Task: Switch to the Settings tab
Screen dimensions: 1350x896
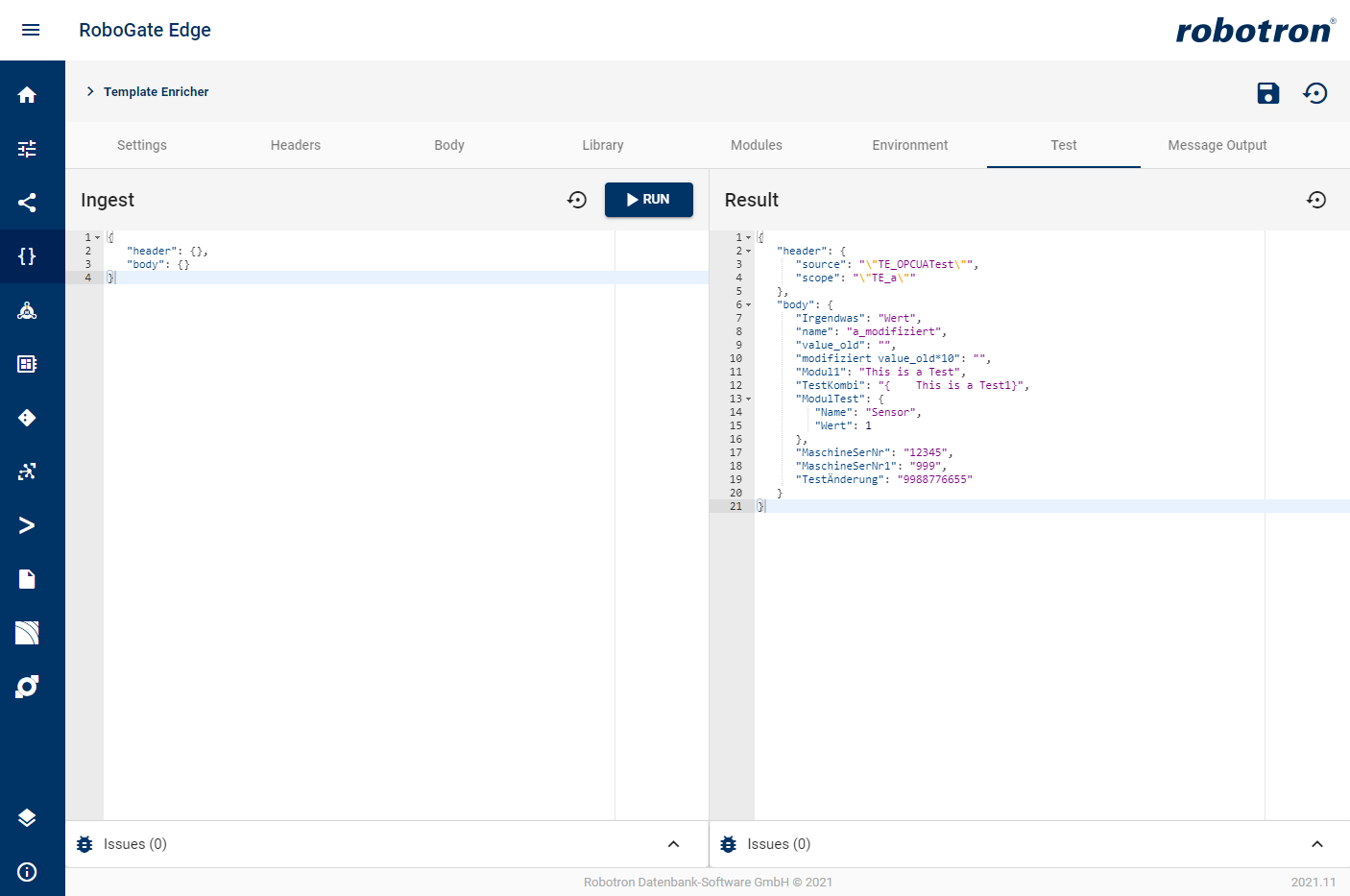Action: tap(142, 145)
